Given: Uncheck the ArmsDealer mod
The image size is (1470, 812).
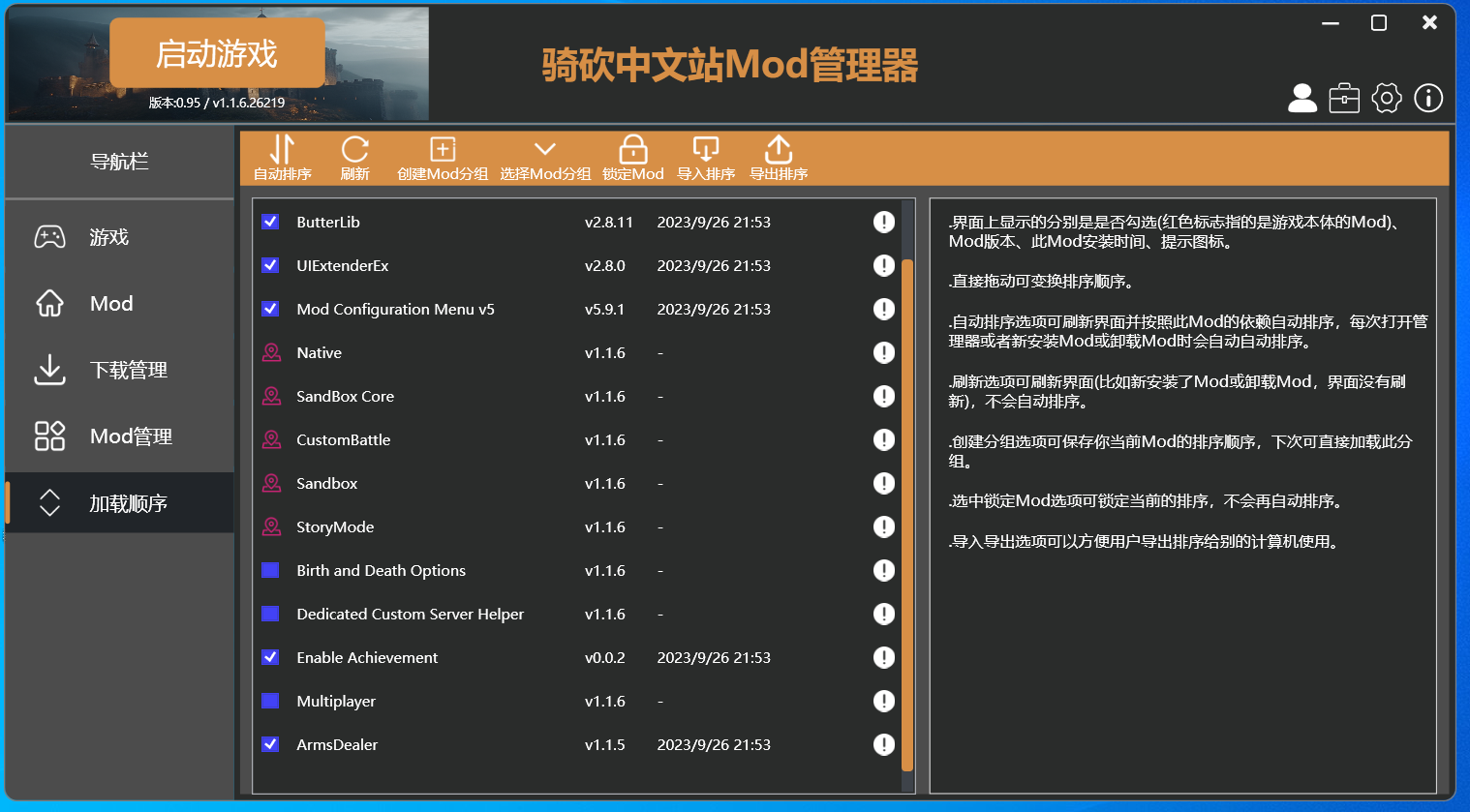Looking at the screenshot, I should (270, 744).
